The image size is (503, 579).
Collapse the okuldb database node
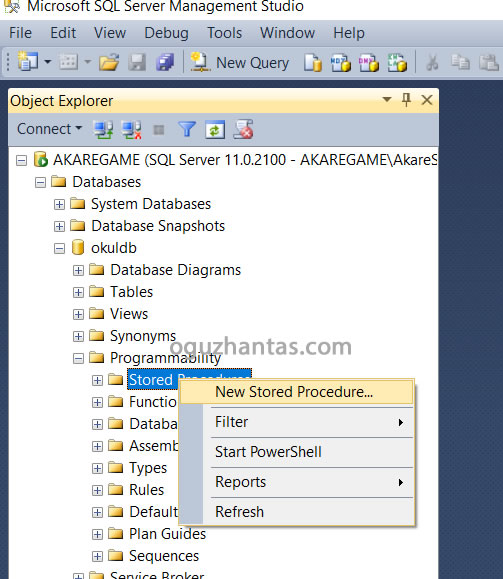point(59,249)
